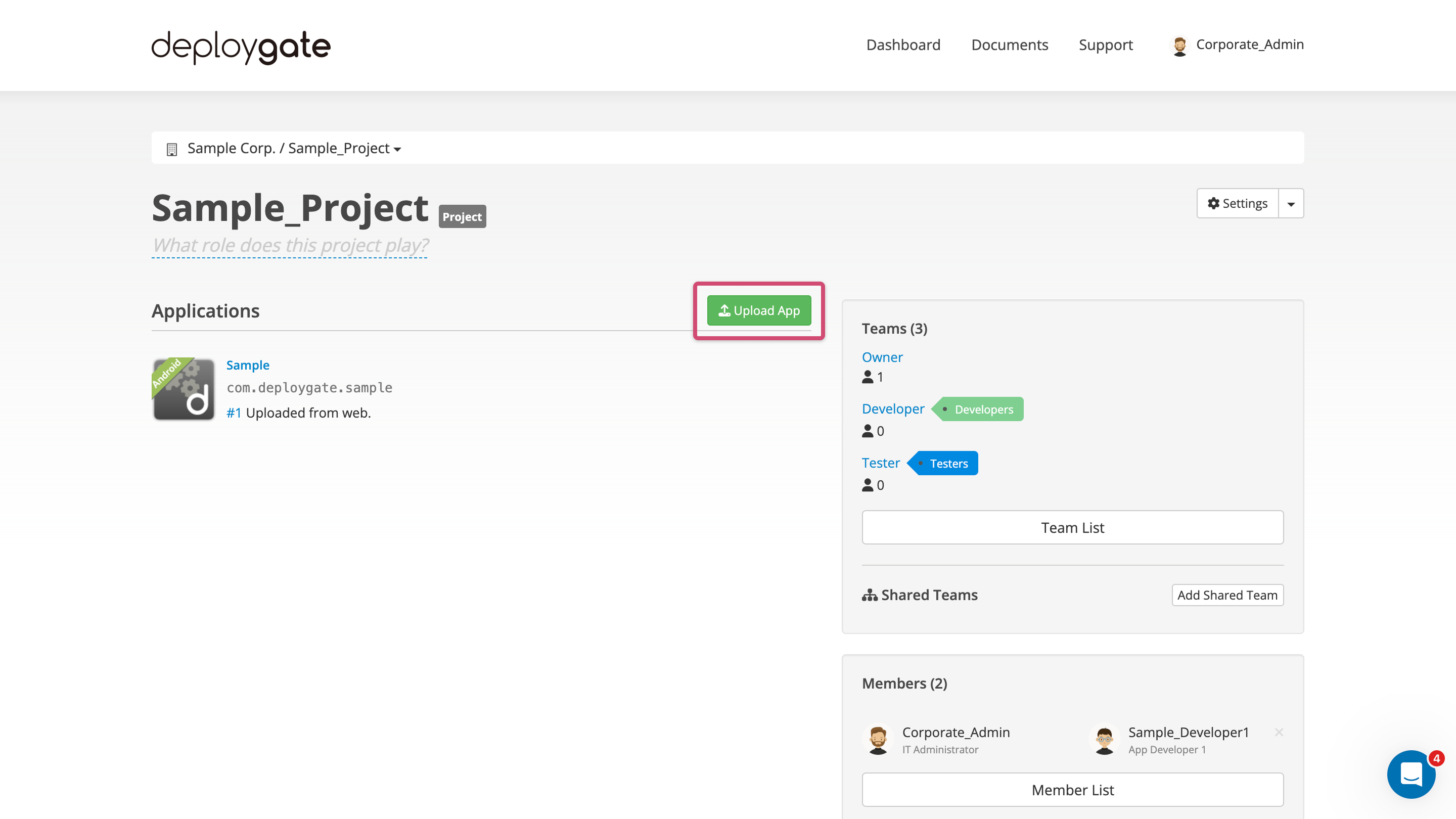Open the Intercom chat bubble
1456x819 pixels.
(1412, 775)
